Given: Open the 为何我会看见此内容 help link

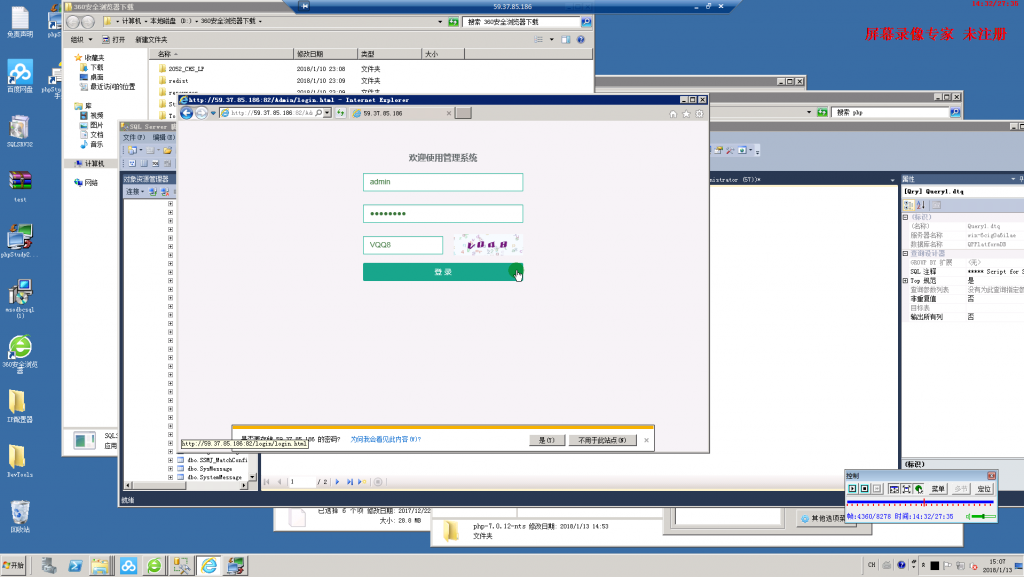Looking at the screenshot, I should 385,439.
